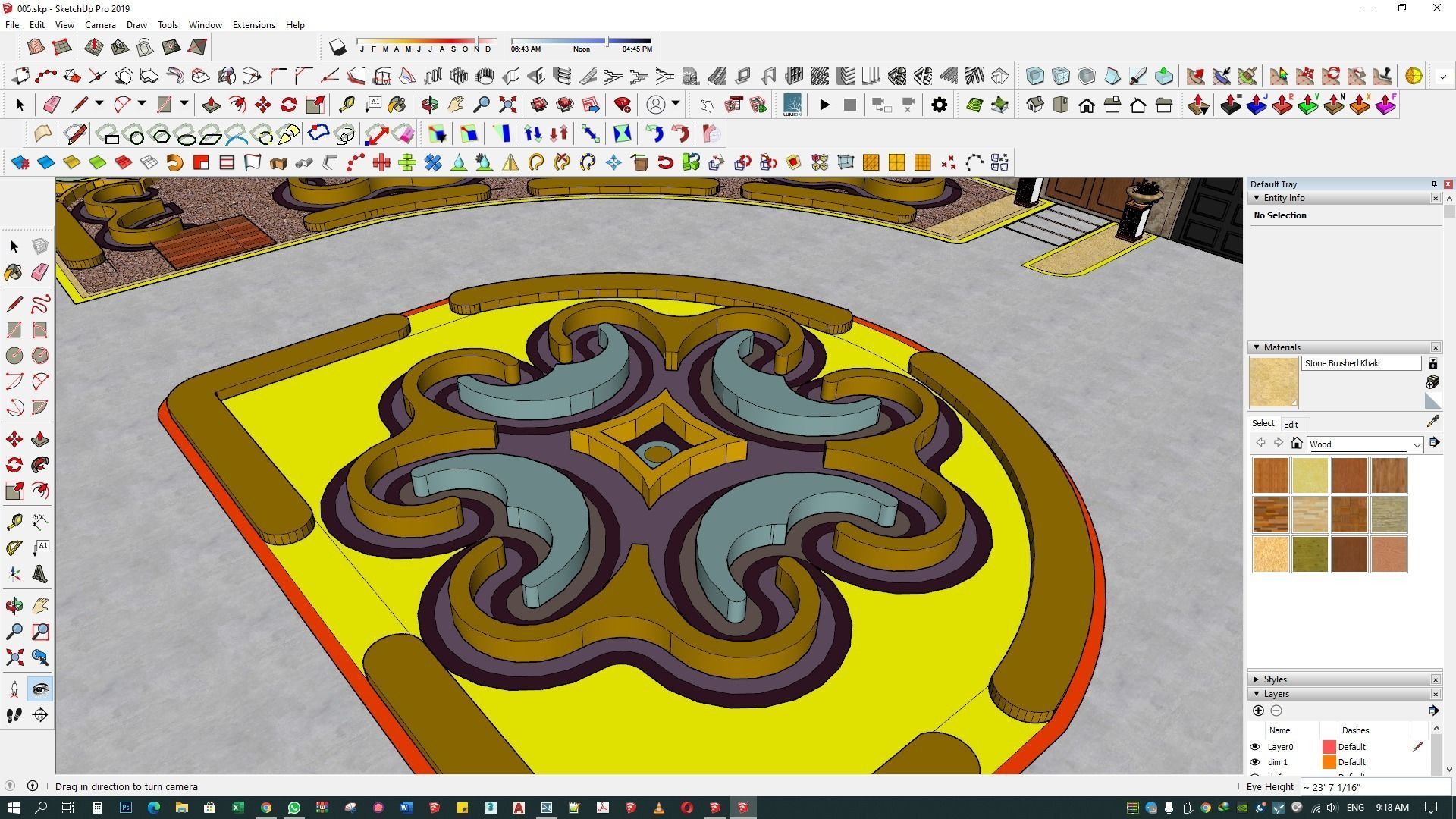
Task: Open the gear settings icon in toolbar
Action: tap(939, 105)
